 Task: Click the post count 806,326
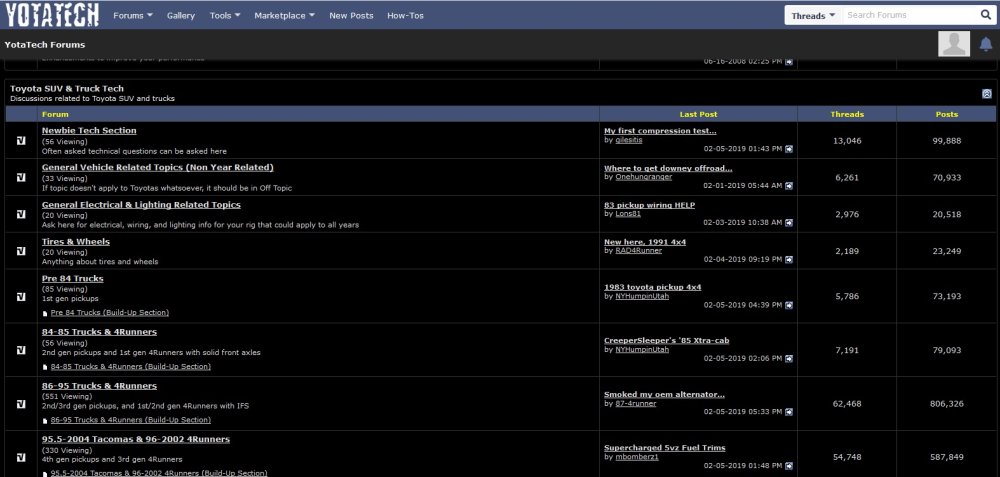click(947, 404)
